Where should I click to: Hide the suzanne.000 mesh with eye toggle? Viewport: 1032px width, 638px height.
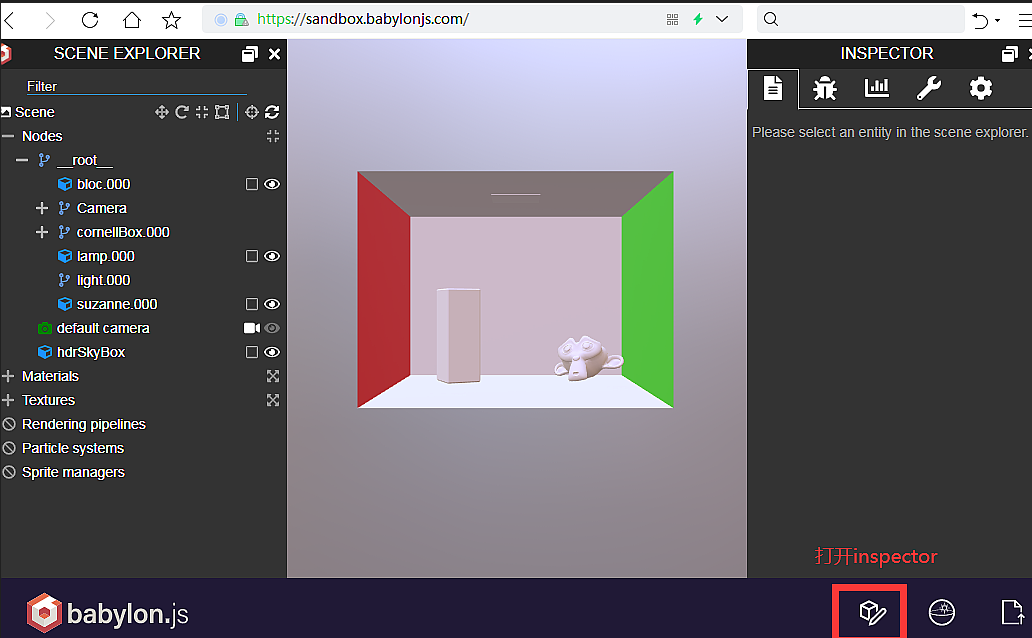(271, 304)
